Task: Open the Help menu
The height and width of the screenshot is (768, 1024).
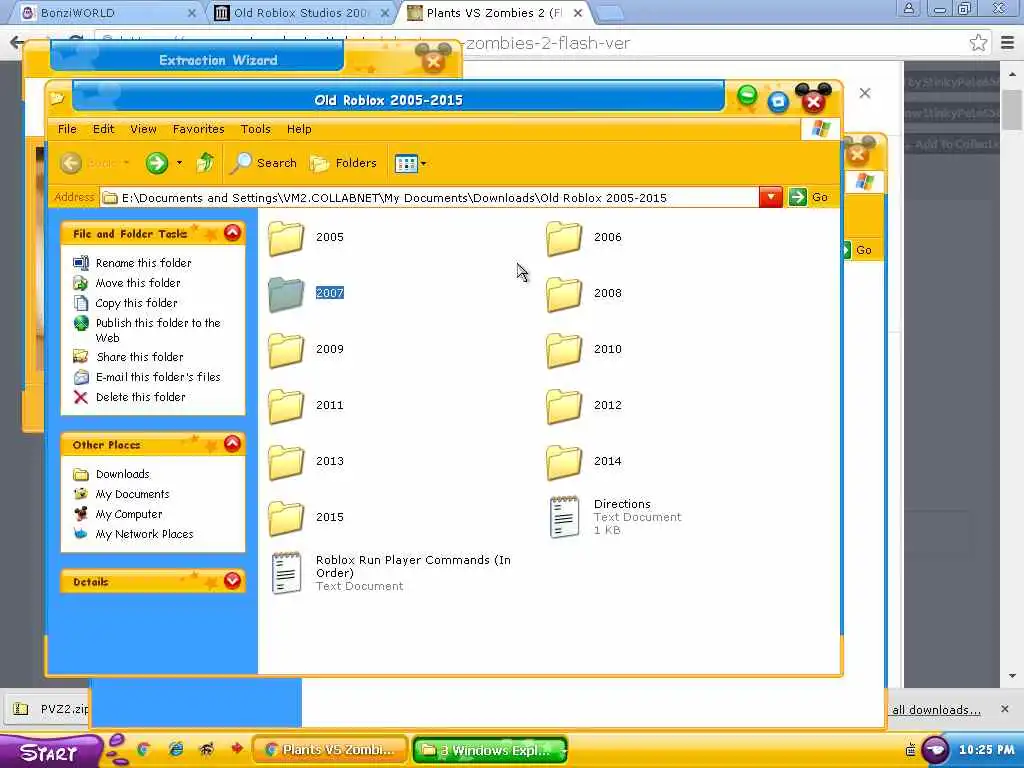Action: point(299,129)
